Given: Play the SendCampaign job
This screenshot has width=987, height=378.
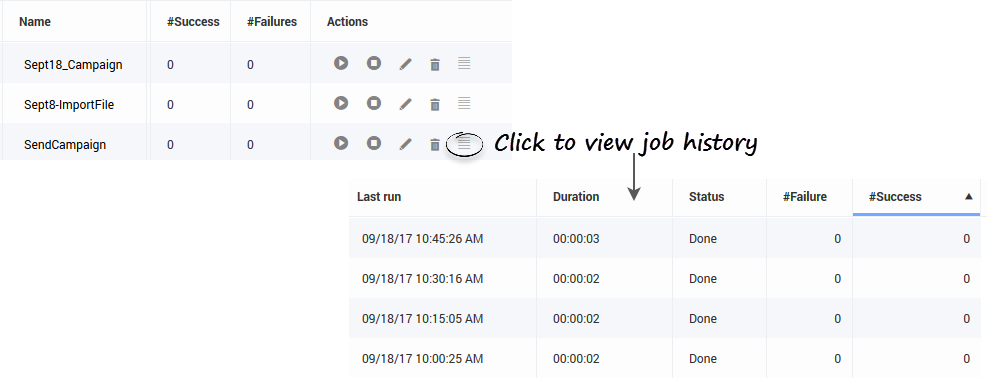Looking at the screenshot, I should pos(341,143).
